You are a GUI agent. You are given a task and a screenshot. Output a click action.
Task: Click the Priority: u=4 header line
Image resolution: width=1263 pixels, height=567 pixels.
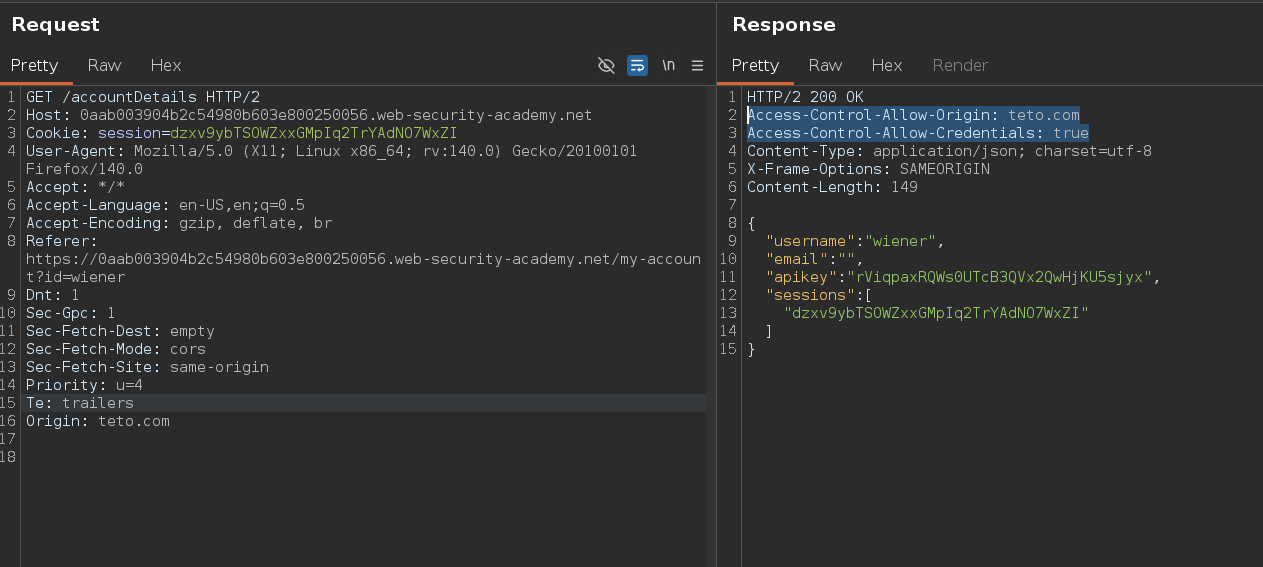pyautogui.click(x=85, y=385)
